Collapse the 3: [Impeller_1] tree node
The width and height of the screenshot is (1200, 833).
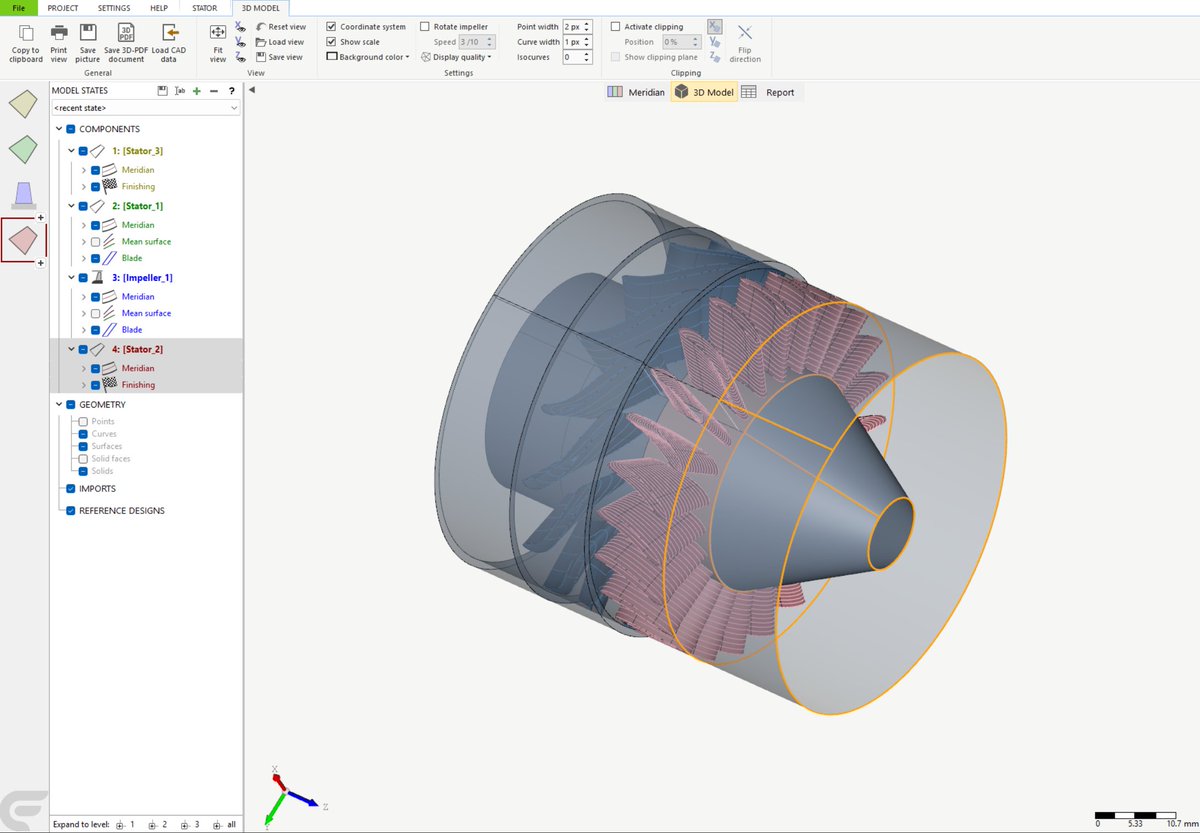click(72, 278)
